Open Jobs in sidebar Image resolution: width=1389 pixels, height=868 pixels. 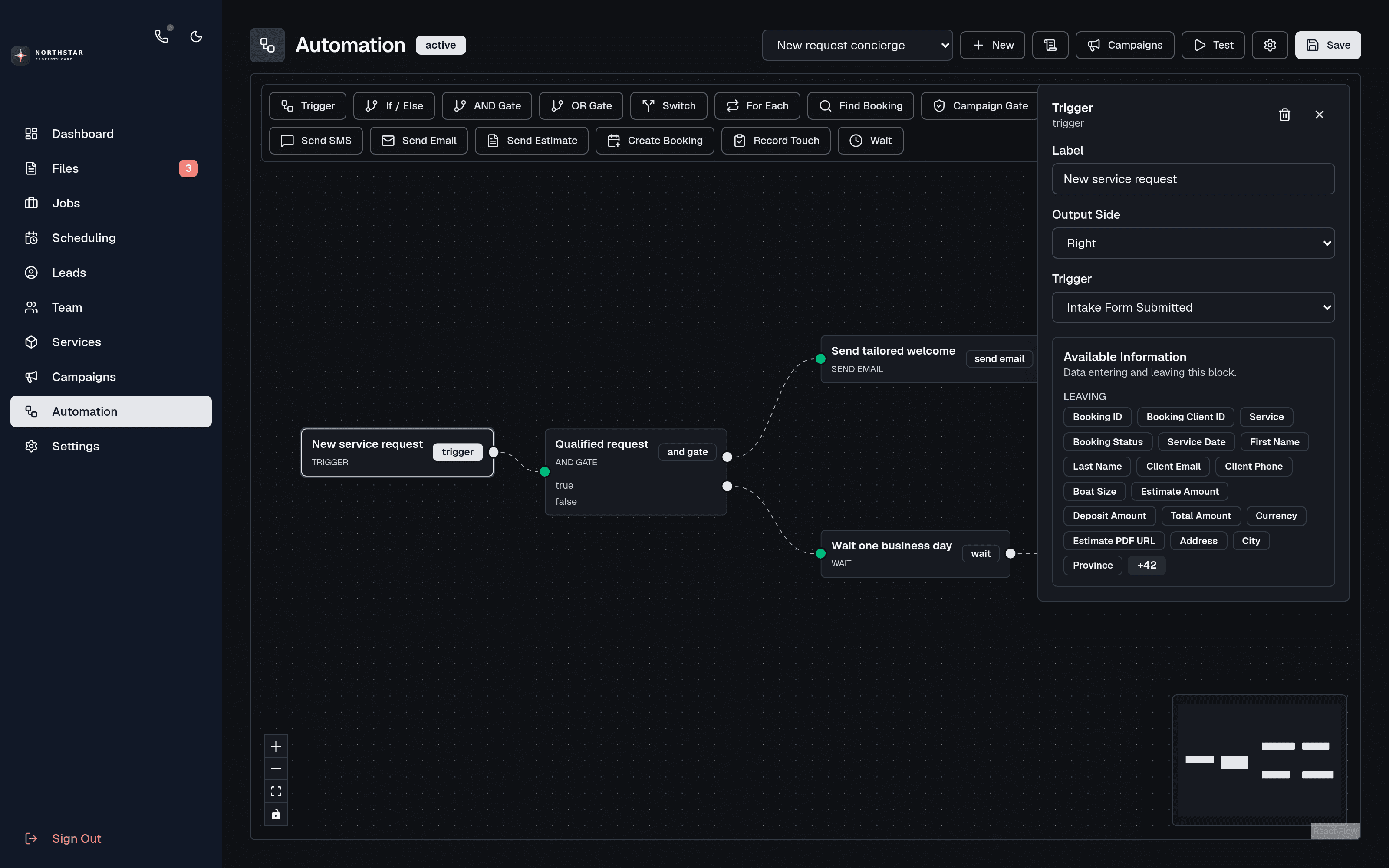pos(111,203)
